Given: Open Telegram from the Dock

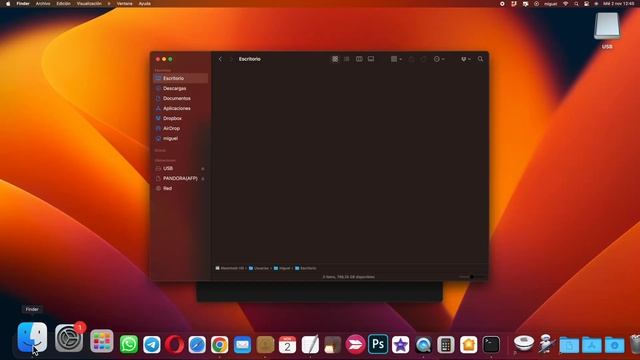Looking at the screenshot, I should (152, 344).
